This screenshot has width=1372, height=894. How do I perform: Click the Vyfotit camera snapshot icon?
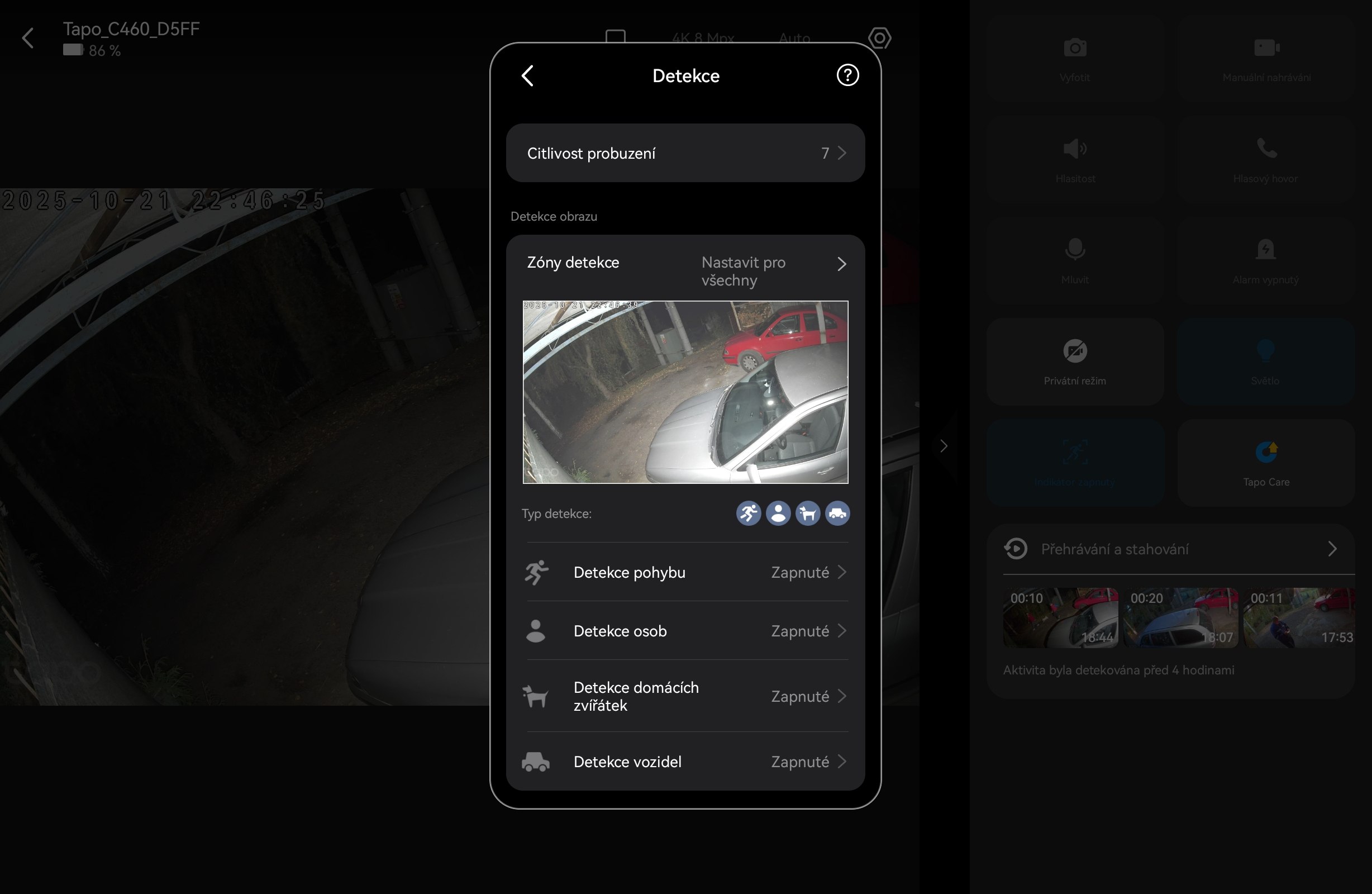point(1075,48)
